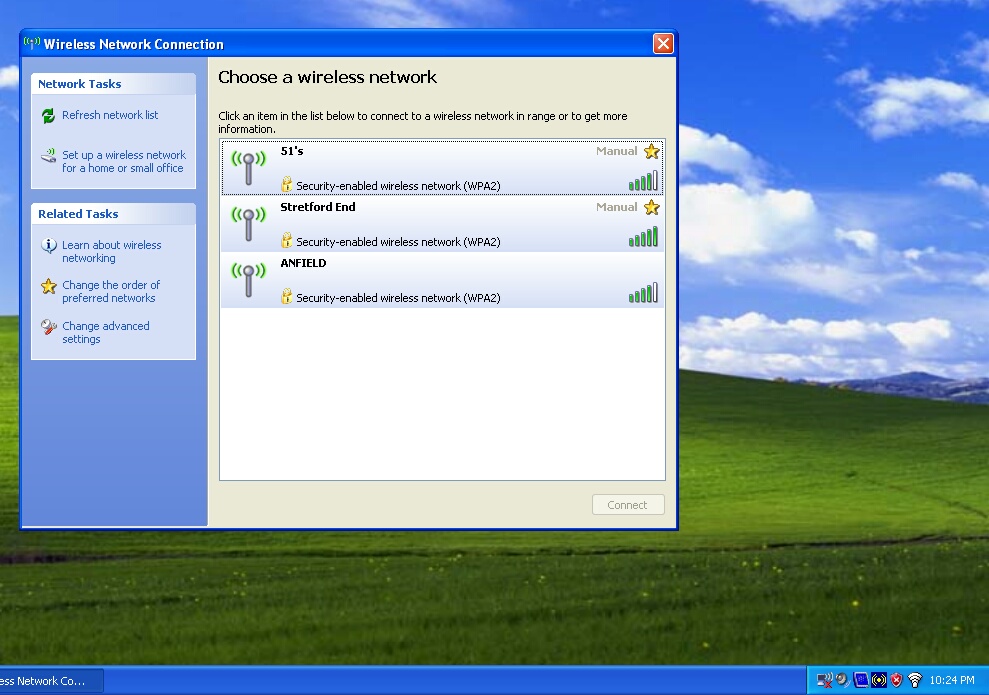The width and height of the screenshot is (989, 695).
Task: Open Learn about wireless networking link
Action: 112,251
